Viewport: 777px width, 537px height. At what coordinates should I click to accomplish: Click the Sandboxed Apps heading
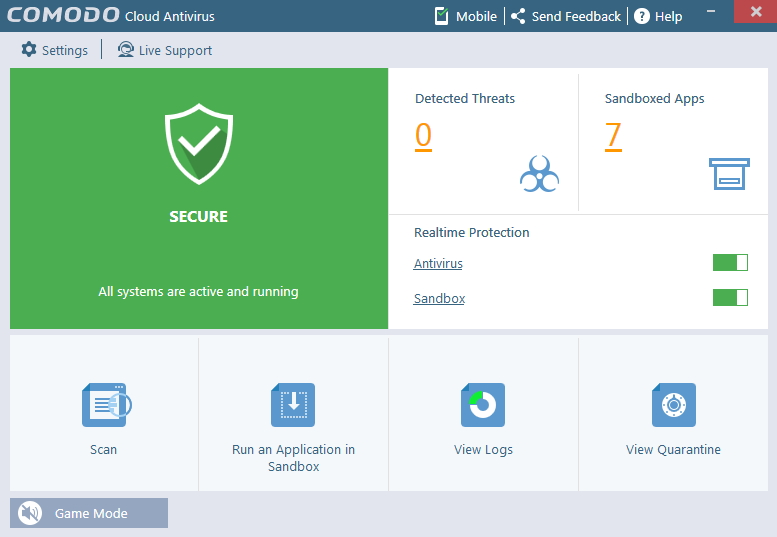click(655, 99)
